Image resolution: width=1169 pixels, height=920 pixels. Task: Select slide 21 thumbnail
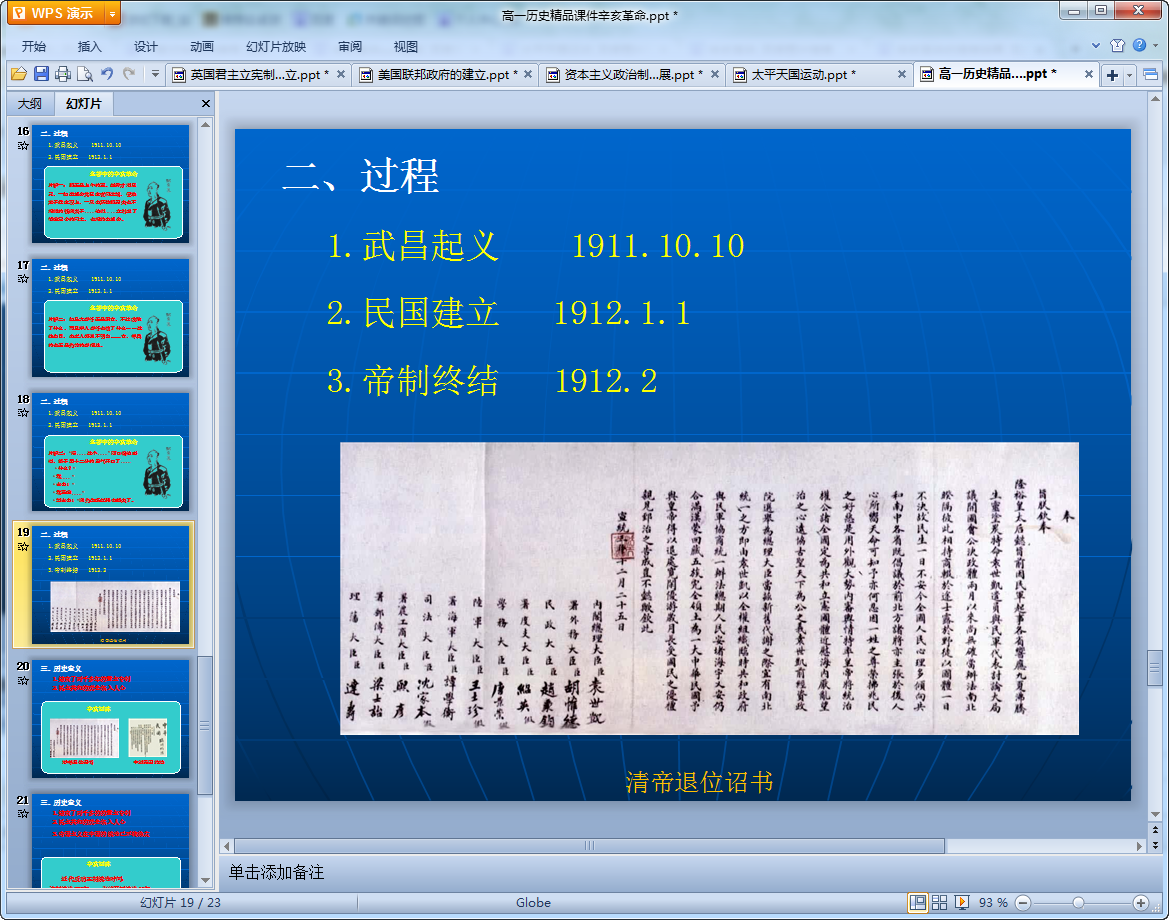[x=110, y=840]
